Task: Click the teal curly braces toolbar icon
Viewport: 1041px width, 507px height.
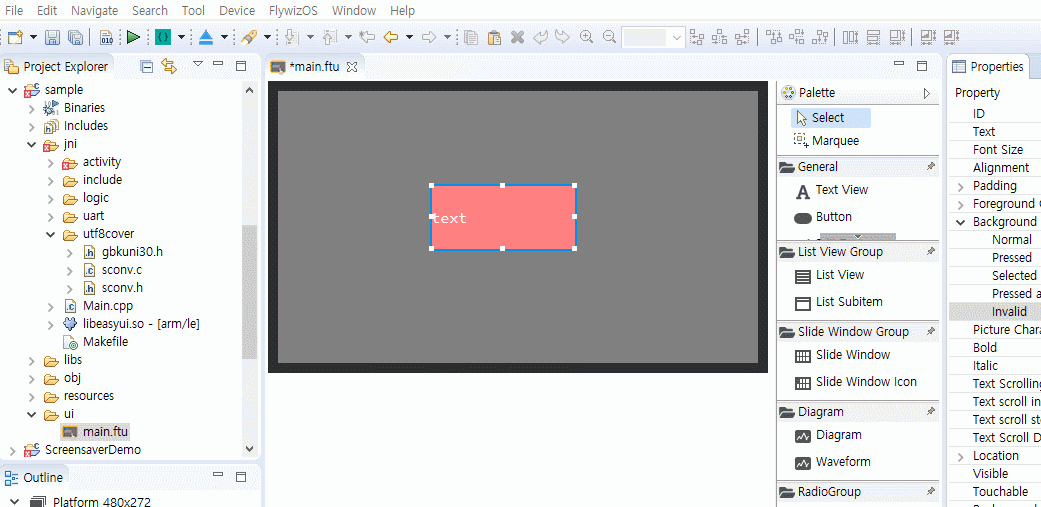Action: tap(163, 36)
